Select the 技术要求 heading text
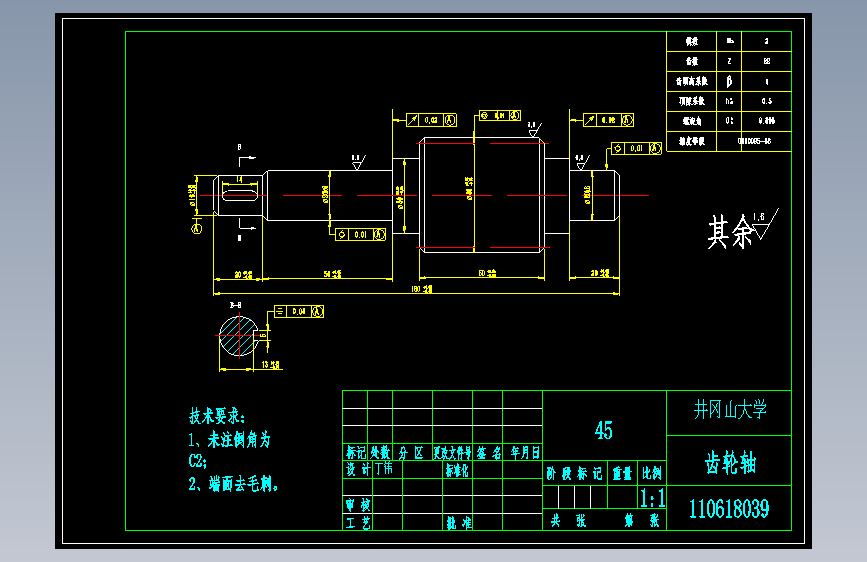The height and width of the screenshot is (562, 867). point(217,416)
